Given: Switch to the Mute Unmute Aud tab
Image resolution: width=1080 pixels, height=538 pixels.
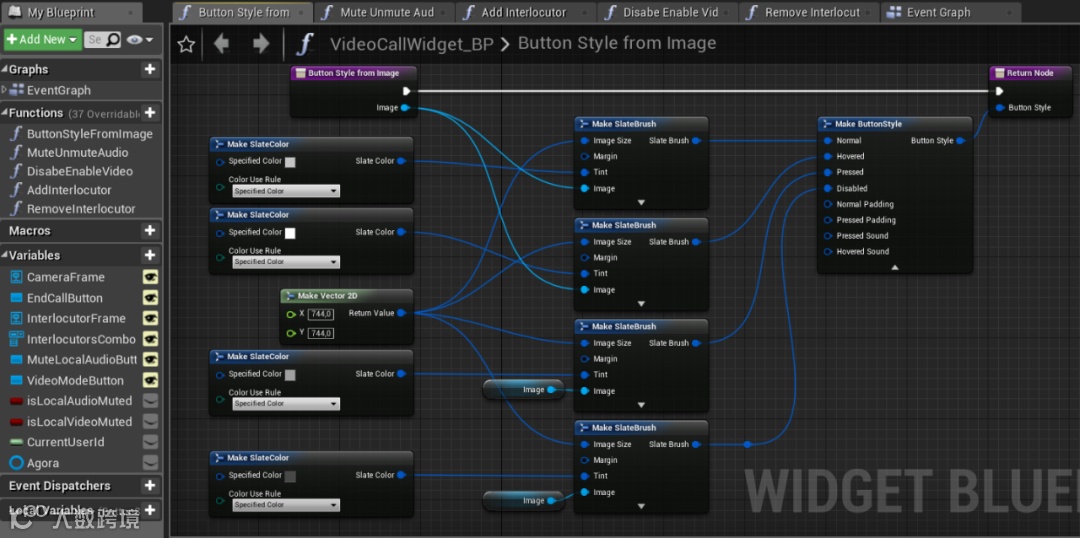Looking at the screenshot, I should [384, 12].
